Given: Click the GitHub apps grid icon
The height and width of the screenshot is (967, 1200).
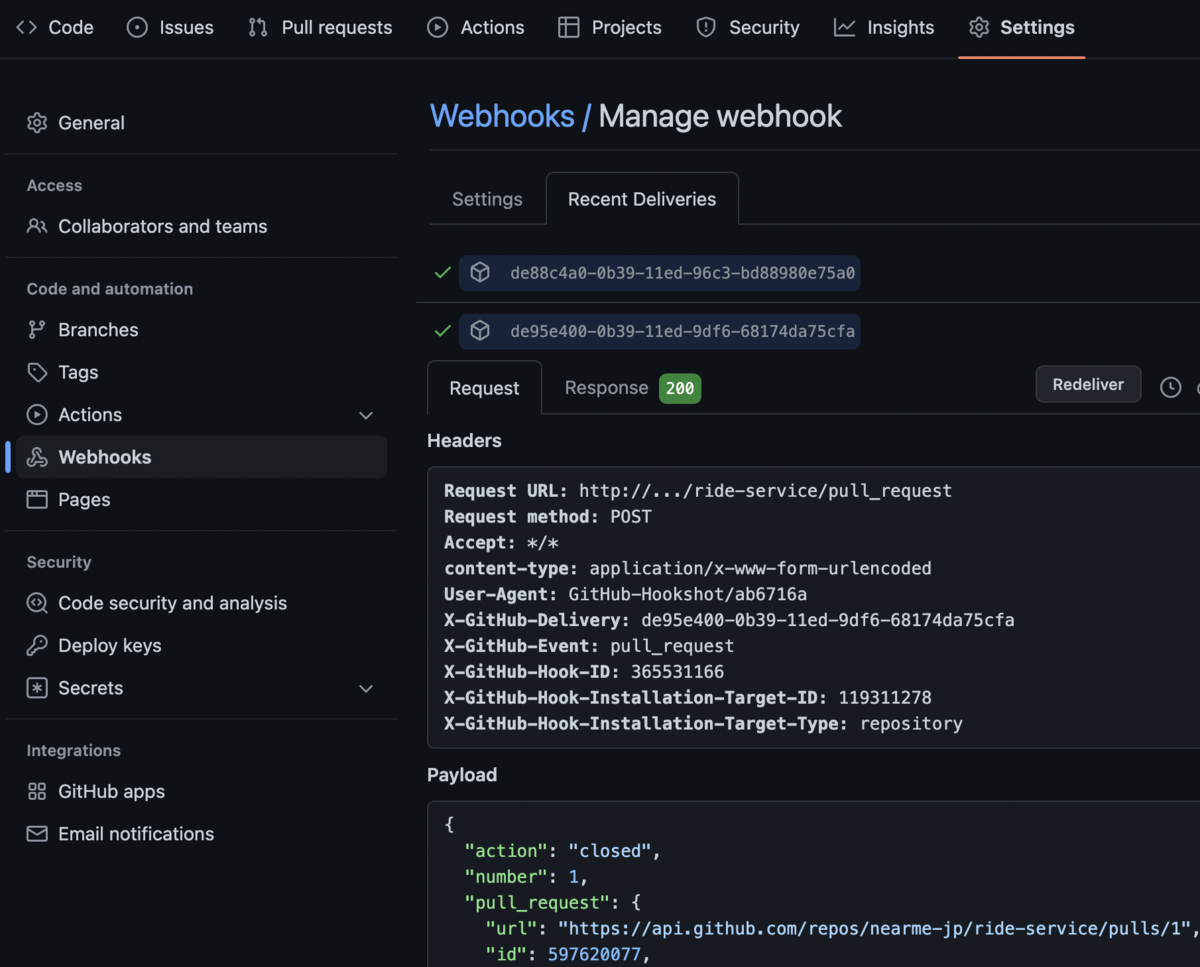Looking at the screenshot, I should (x=37, y=792).
